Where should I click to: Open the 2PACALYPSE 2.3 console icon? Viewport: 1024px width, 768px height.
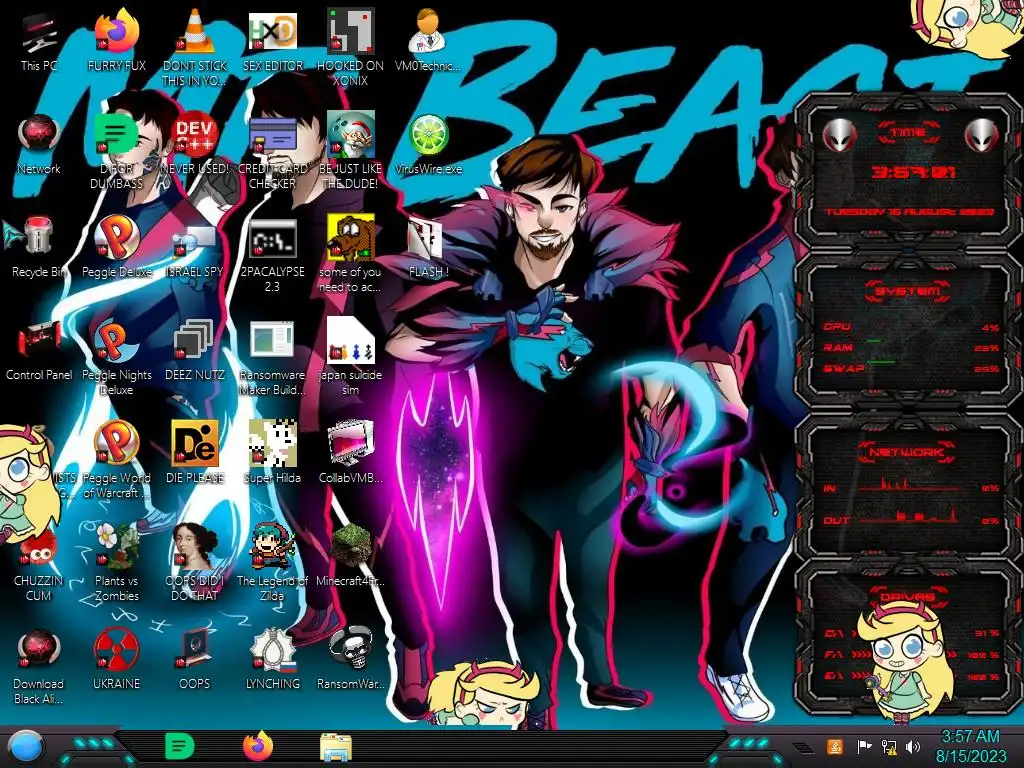[272, 253]
